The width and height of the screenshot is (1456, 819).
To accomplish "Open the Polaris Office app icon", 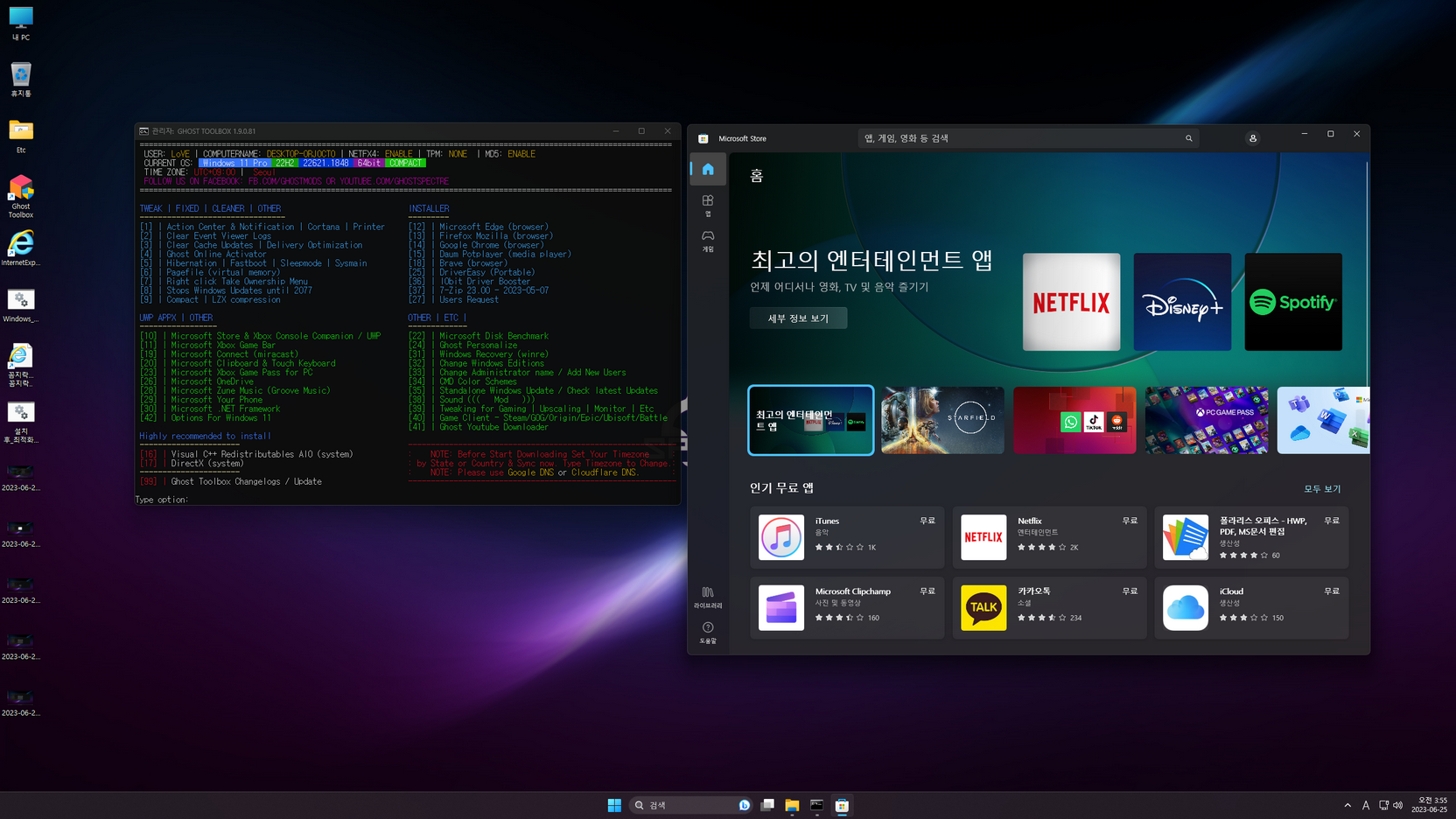I will (1186, 537).
